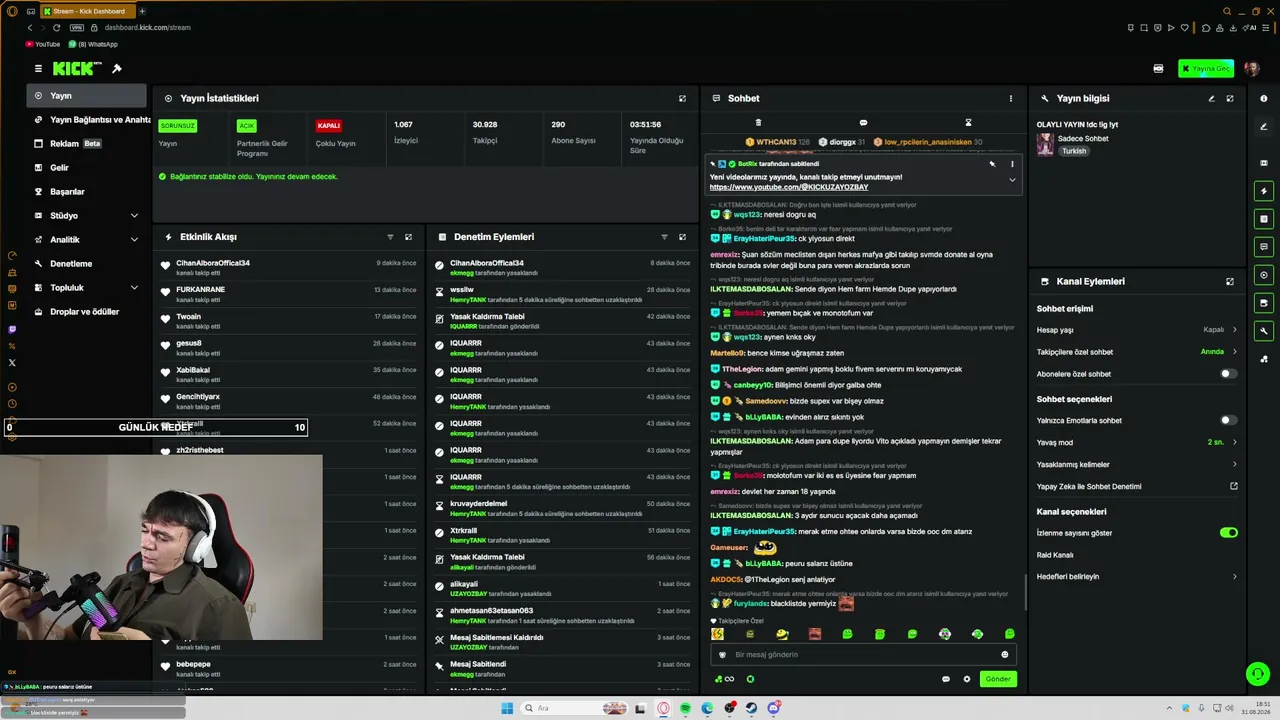The width and height of the screenshot is (1280, 720).
Task: Open the emoji picker in message box
Action: point(1005,655)
